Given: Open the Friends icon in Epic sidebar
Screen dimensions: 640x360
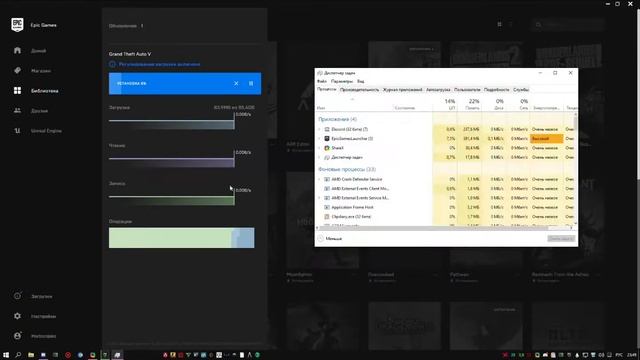Looking at the screenshot, I should coord(17,111).
